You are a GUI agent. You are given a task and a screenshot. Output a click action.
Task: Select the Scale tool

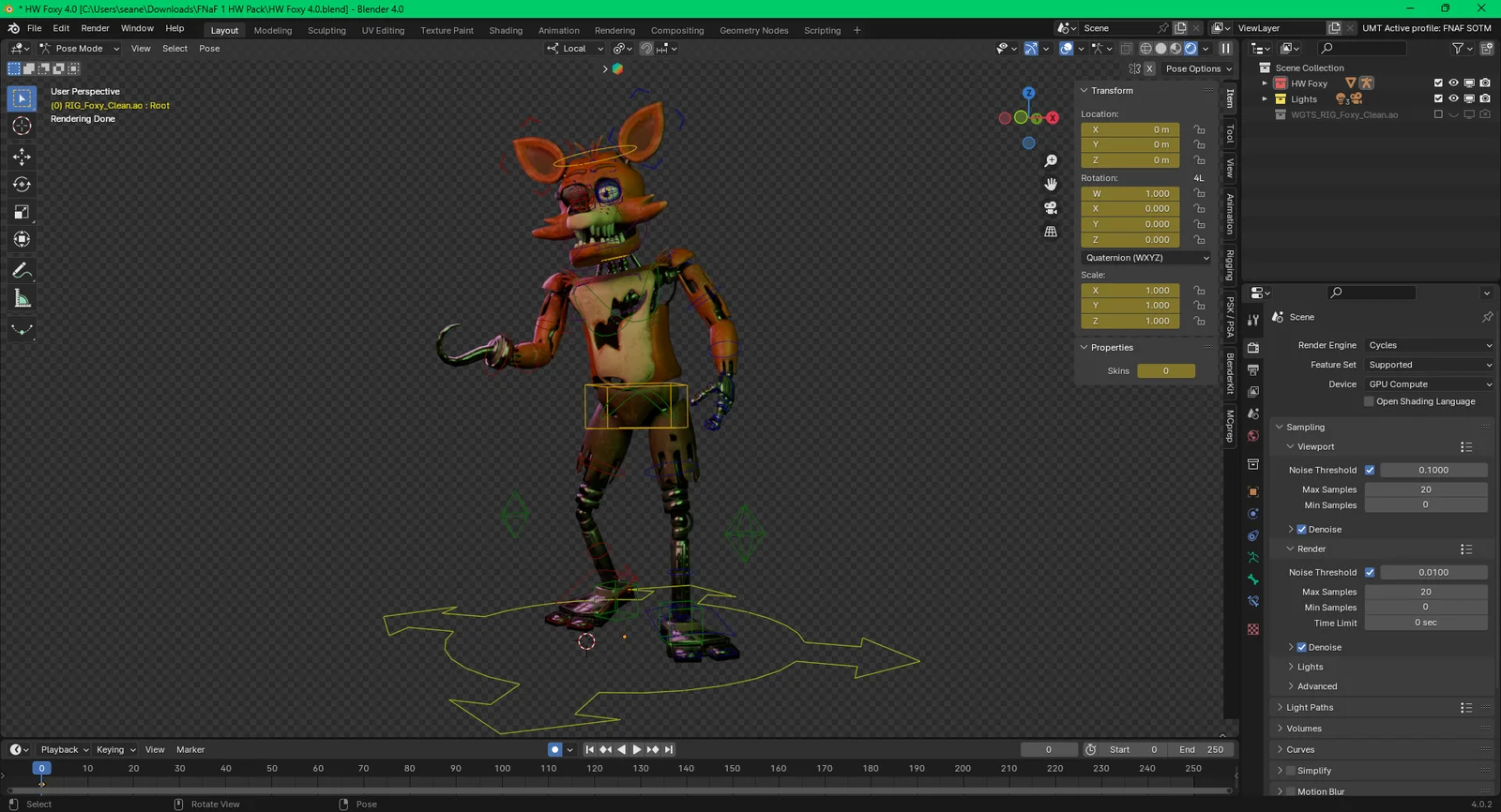pyautogui.click(x=22, y=212)
